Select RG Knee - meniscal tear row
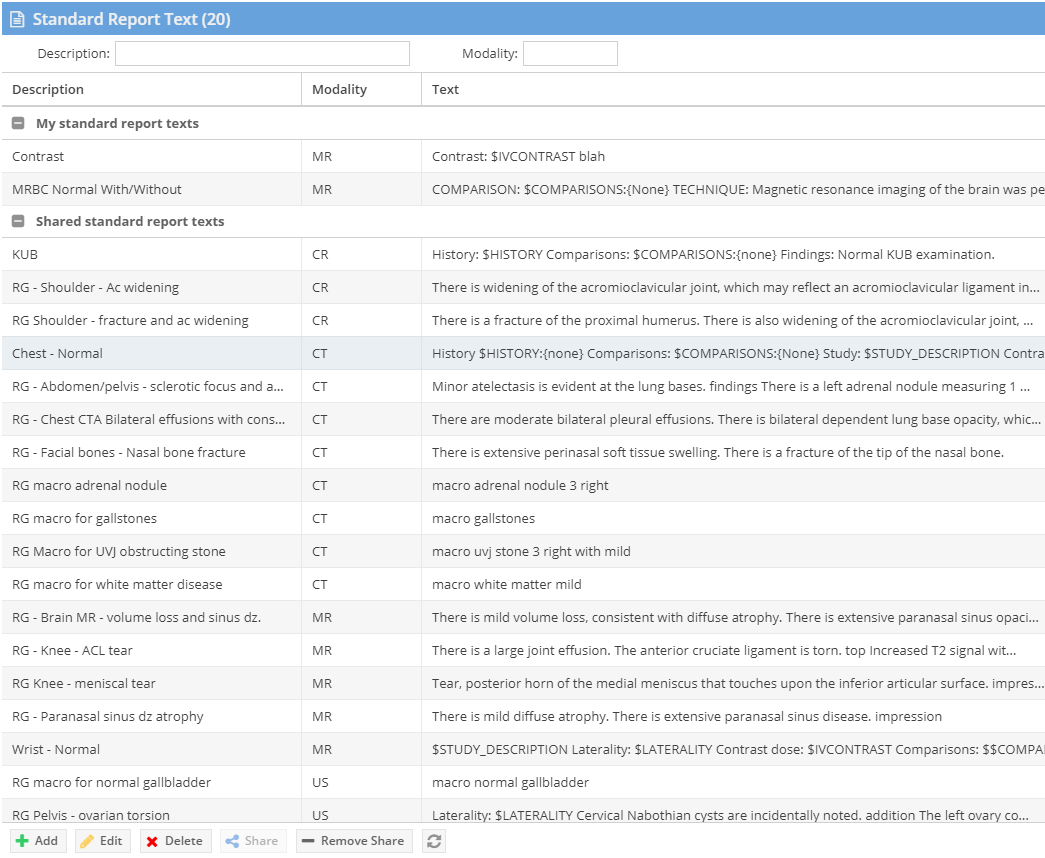This screenshot has height=858, width=1045. point(523,683)
